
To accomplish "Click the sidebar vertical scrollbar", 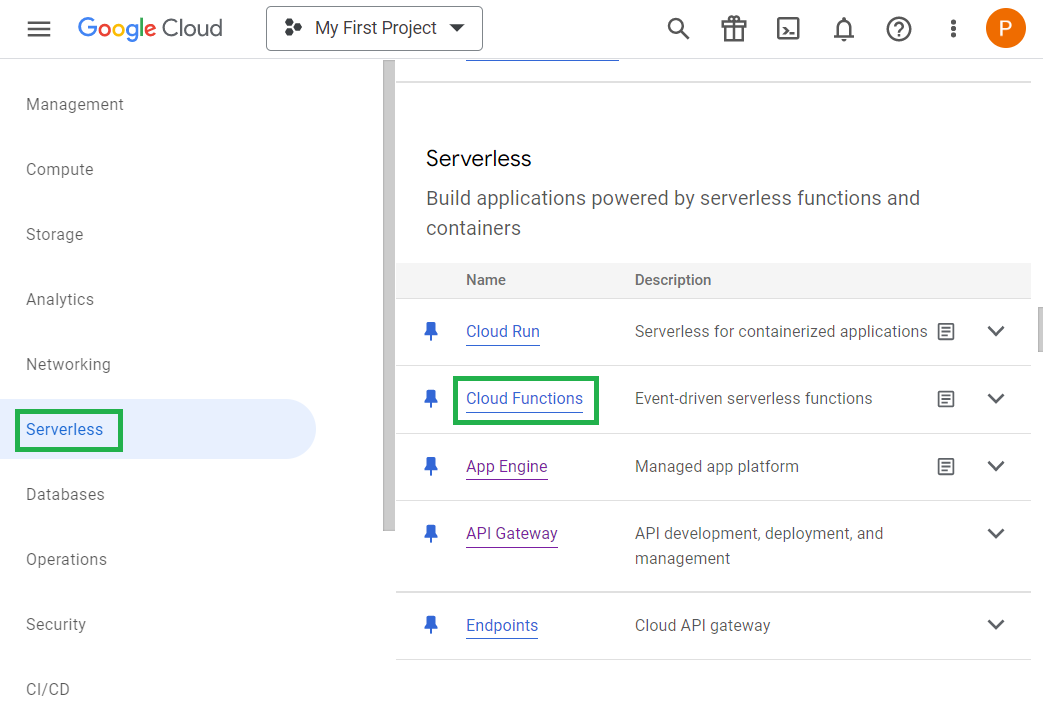I will (x=389, y=295).
